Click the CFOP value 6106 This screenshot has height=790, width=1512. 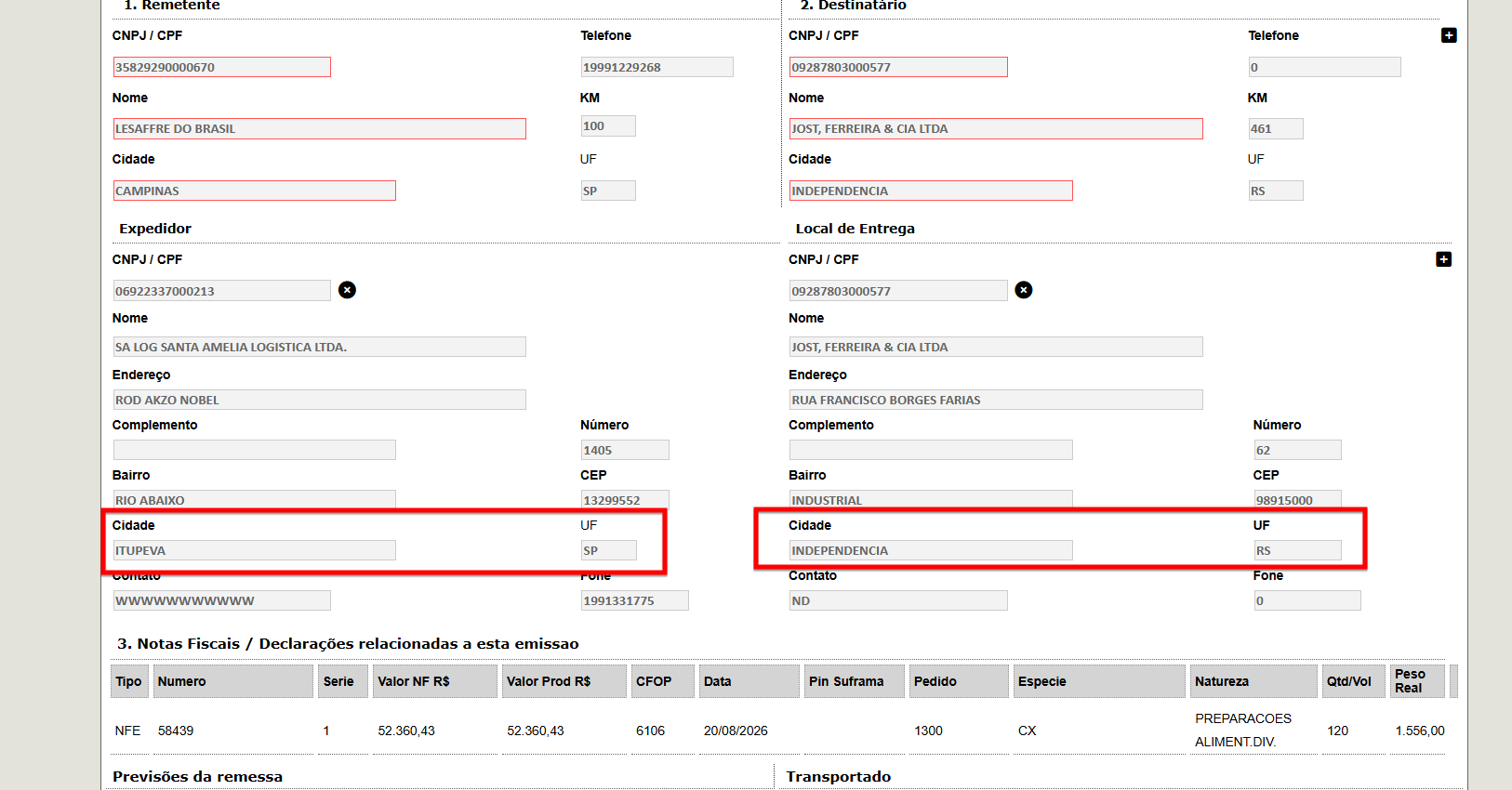click(651, 731)
